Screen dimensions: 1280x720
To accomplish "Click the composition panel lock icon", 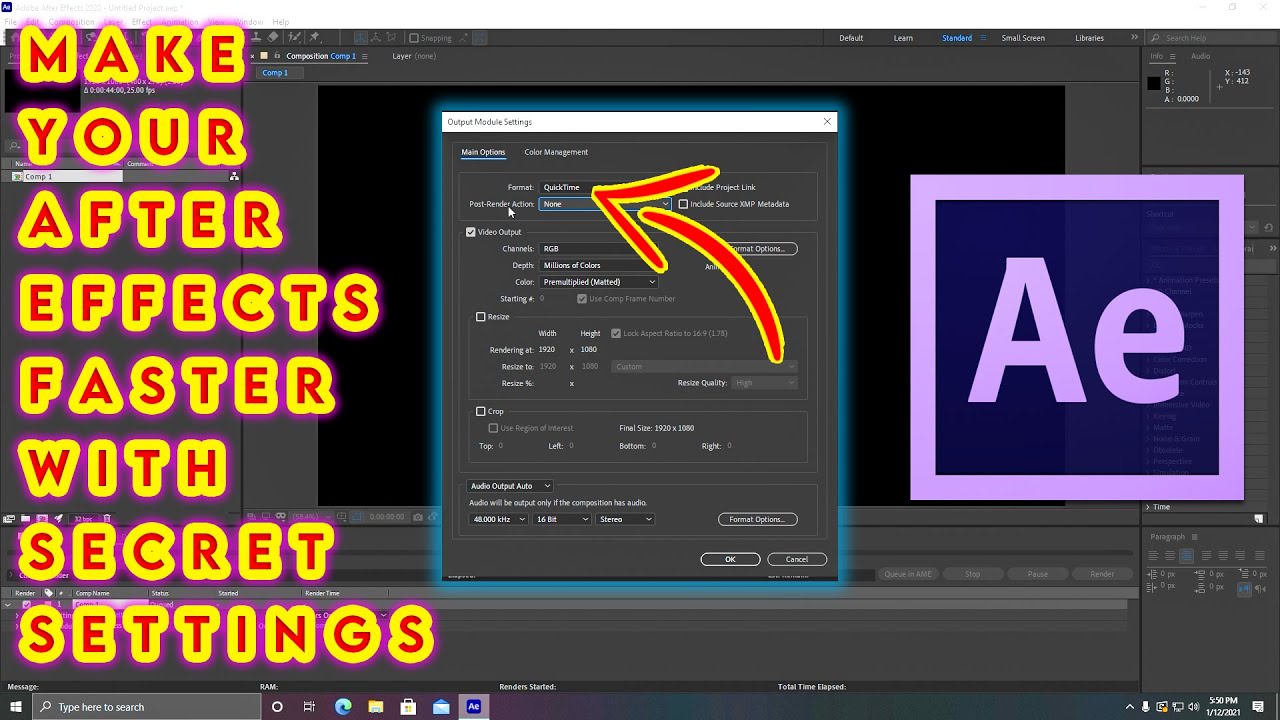I will [277, 56].
